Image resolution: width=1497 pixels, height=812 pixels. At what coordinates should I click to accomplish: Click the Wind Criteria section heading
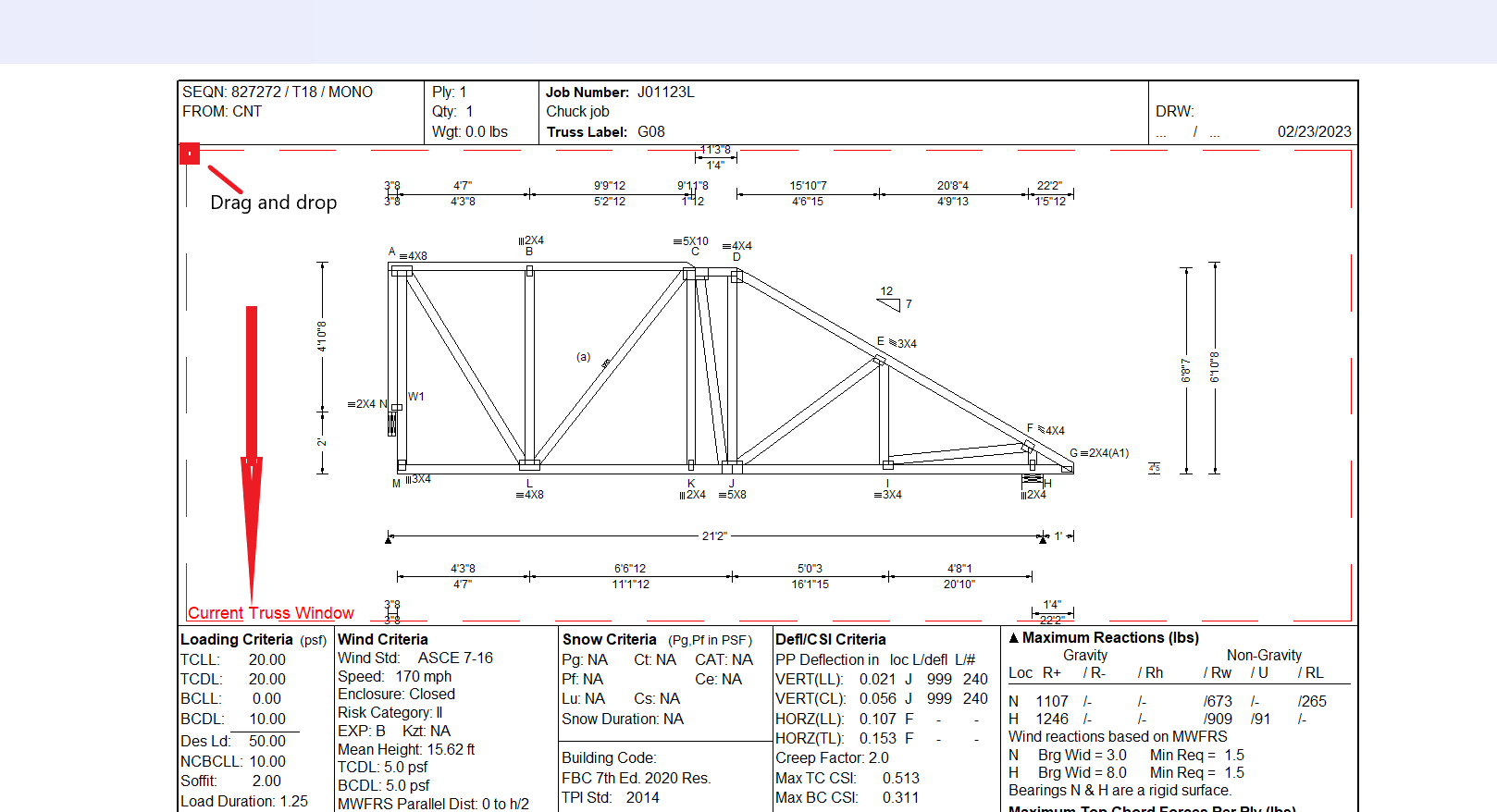point(383,640)
